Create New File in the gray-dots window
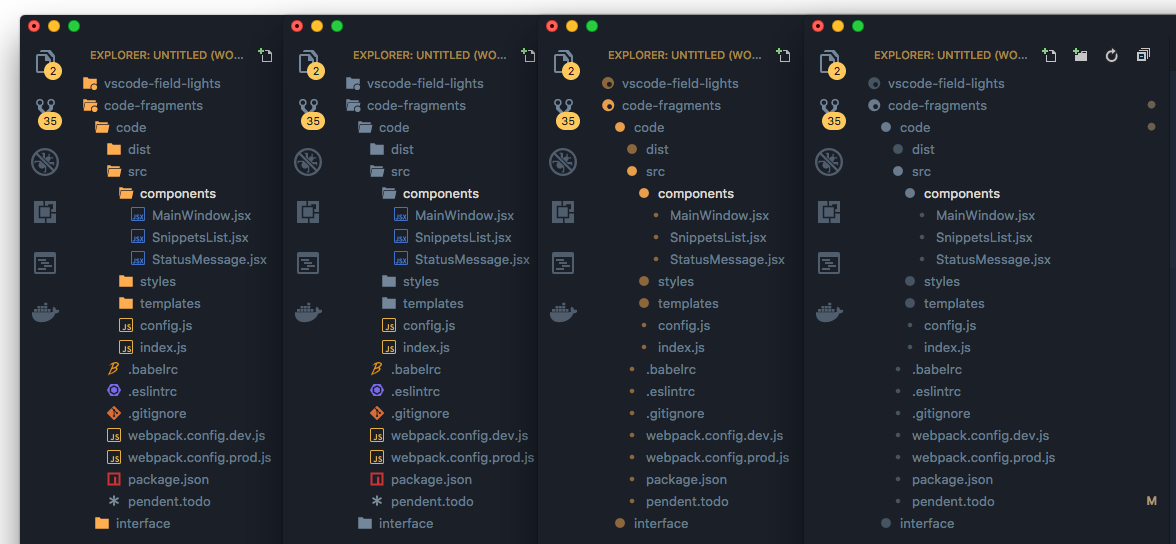Screen dimensions: 1176x544 [1049, 55]
